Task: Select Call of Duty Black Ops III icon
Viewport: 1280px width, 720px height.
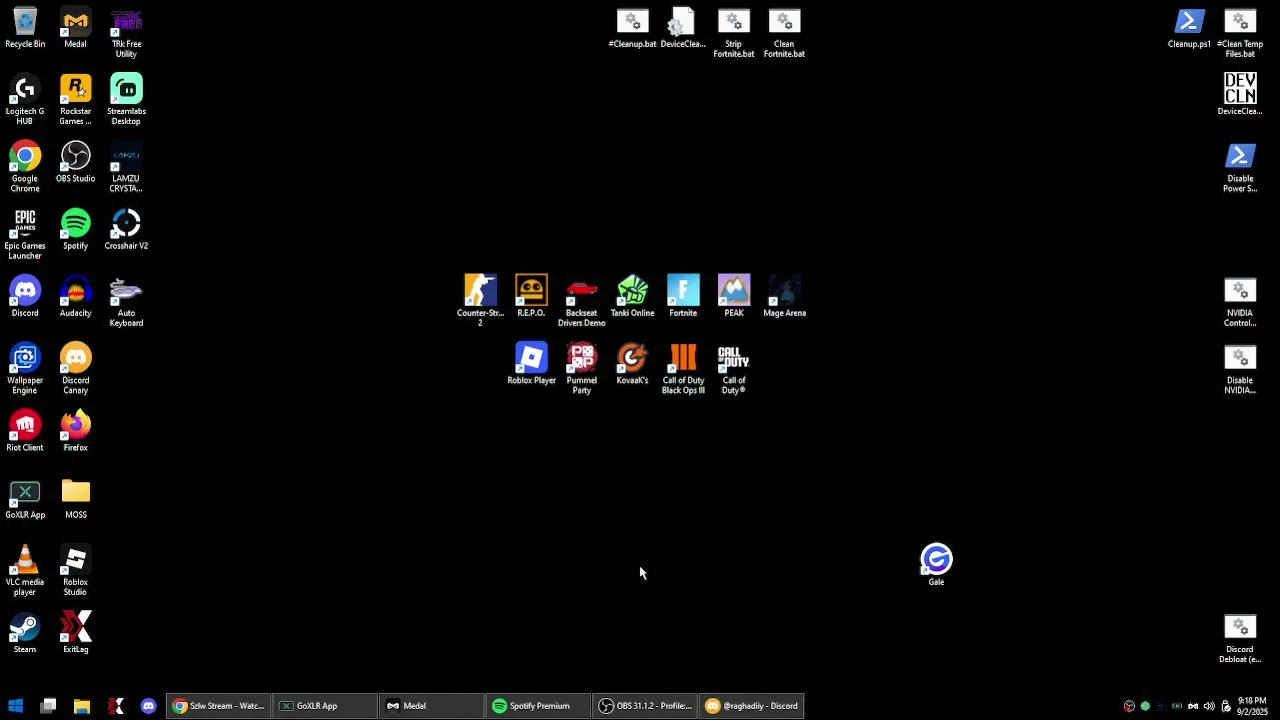Action: [683, 368]
